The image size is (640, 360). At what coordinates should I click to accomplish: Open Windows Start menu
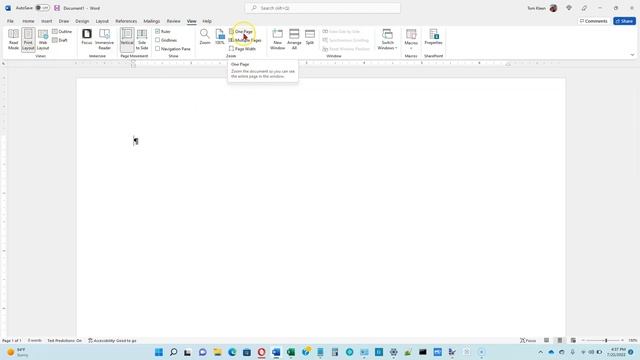[159, 352]
